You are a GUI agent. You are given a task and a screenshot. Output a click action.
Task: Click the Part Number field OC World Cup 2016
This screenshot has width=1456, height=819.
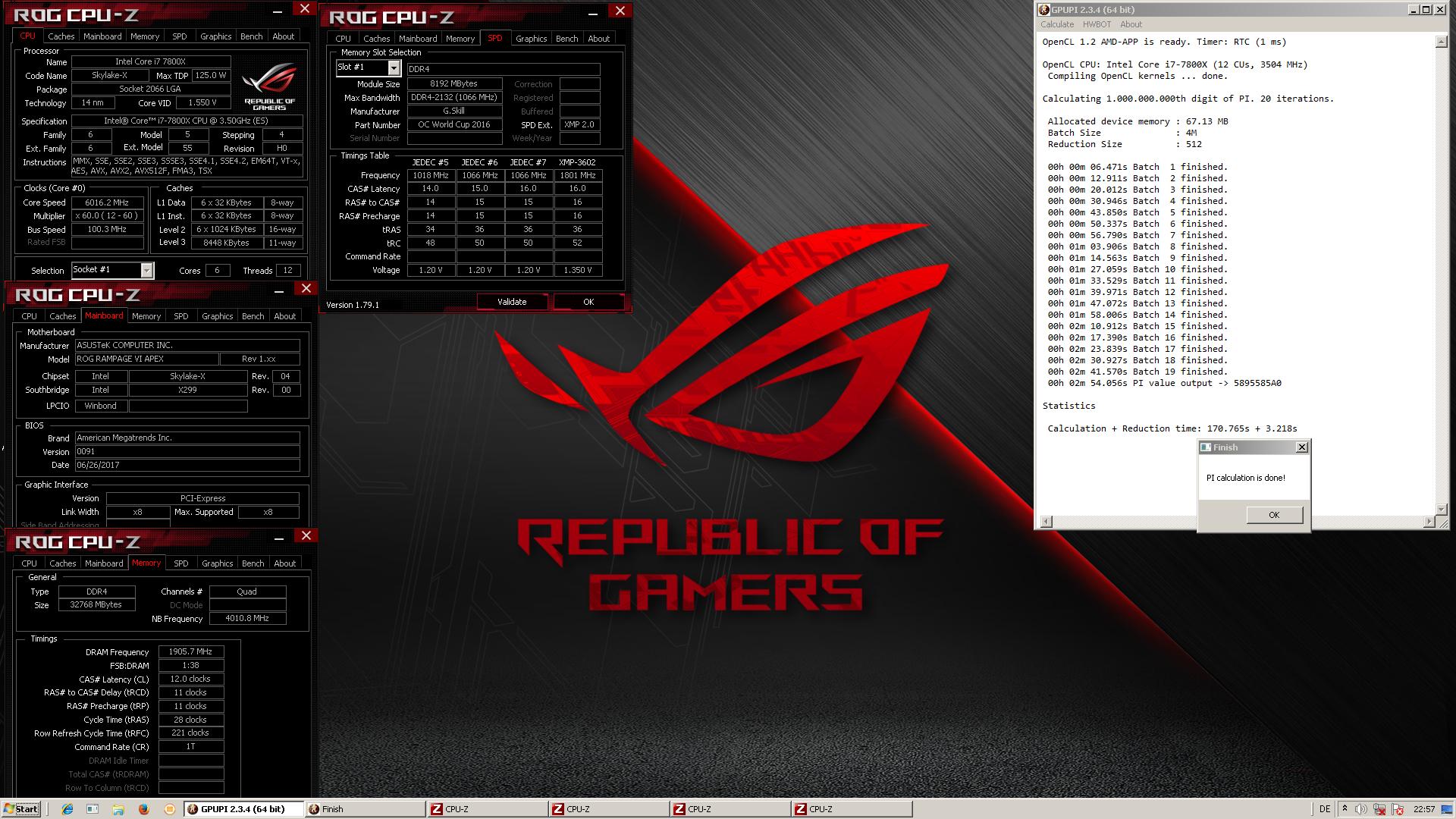coord(454,124)
